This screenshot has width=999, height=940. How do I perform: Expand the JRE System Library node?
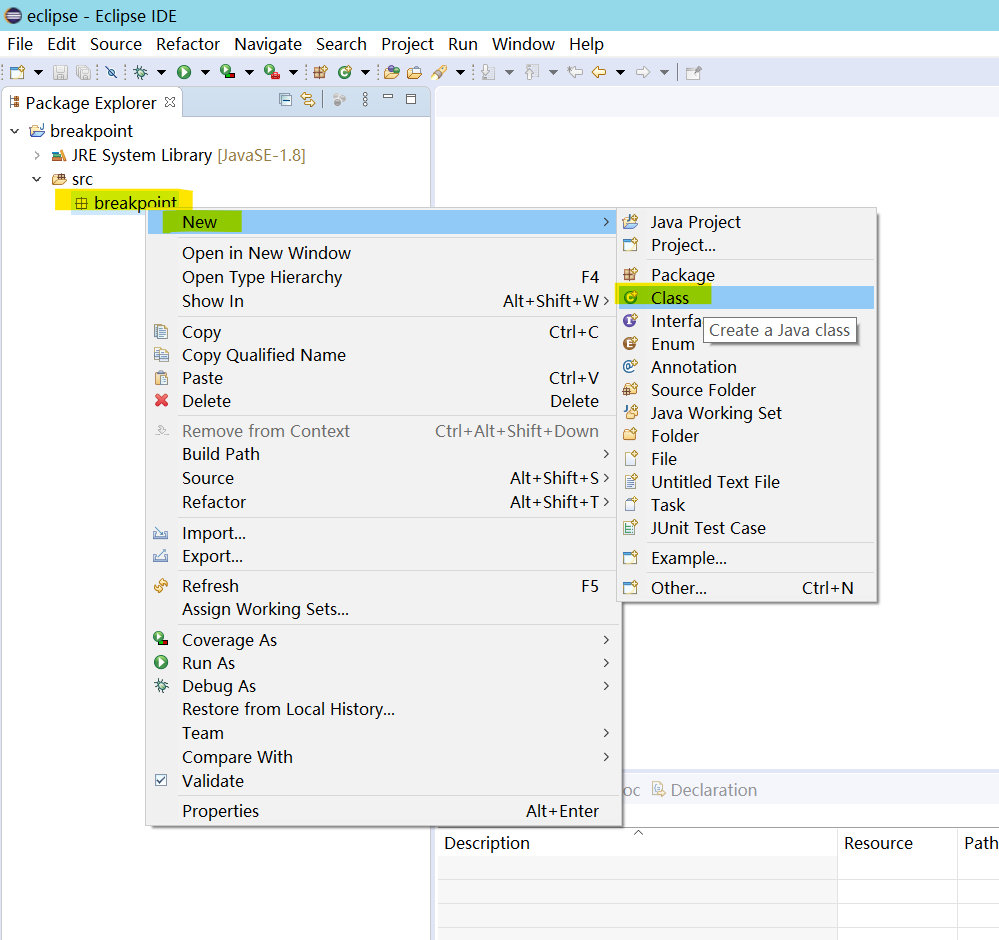(x=37, y=155)
